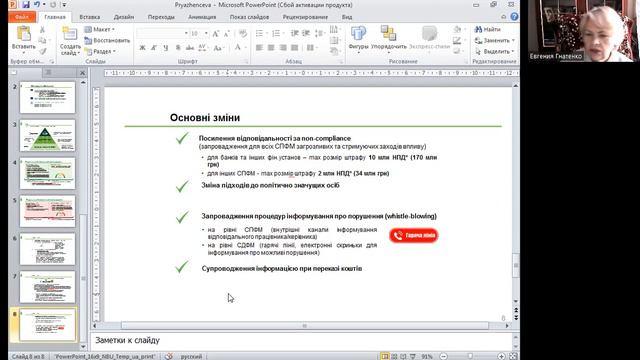This screenshot has width=640, height=360.
Task: Click the Notes field 'Заметки к слайду'
Action: point(301,340)
